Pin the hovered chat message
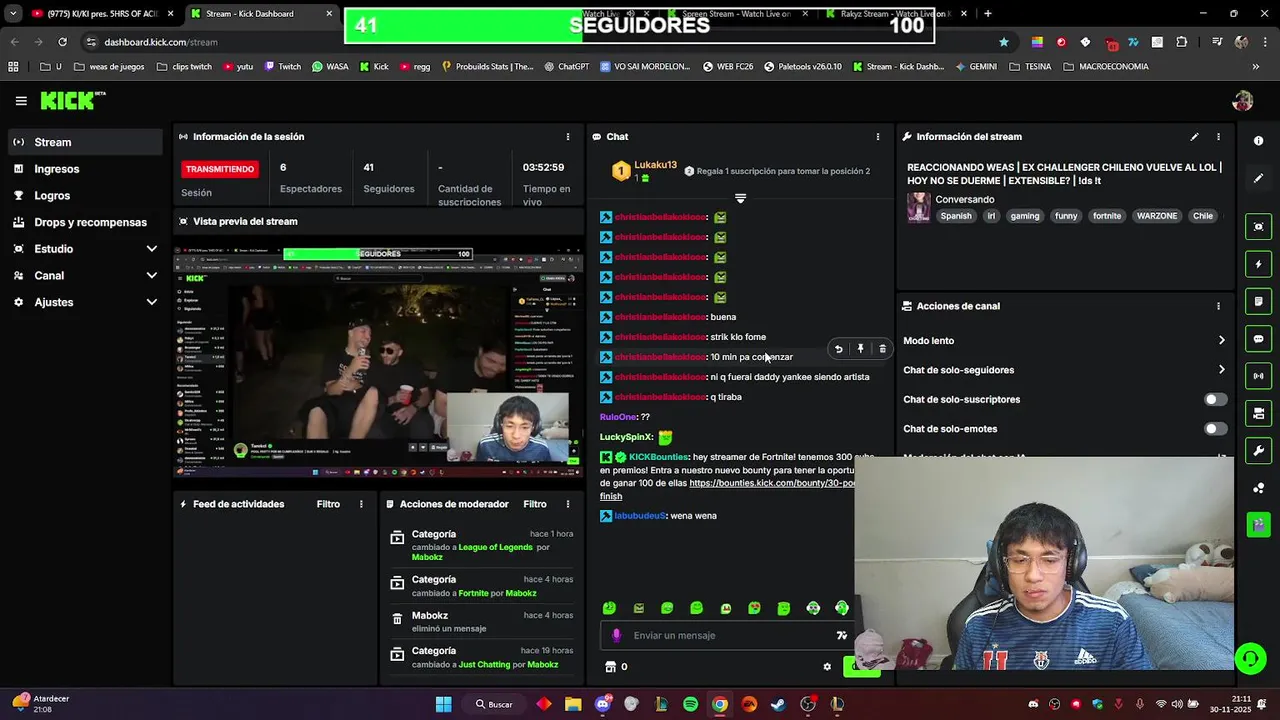This screenshot has width=1280, height=720. pos(860,349)
